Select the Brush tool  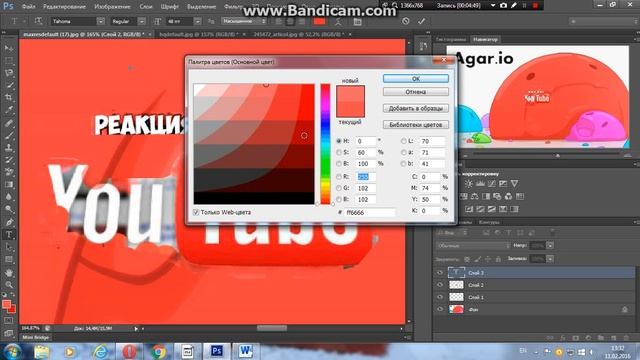coord(9,135)
